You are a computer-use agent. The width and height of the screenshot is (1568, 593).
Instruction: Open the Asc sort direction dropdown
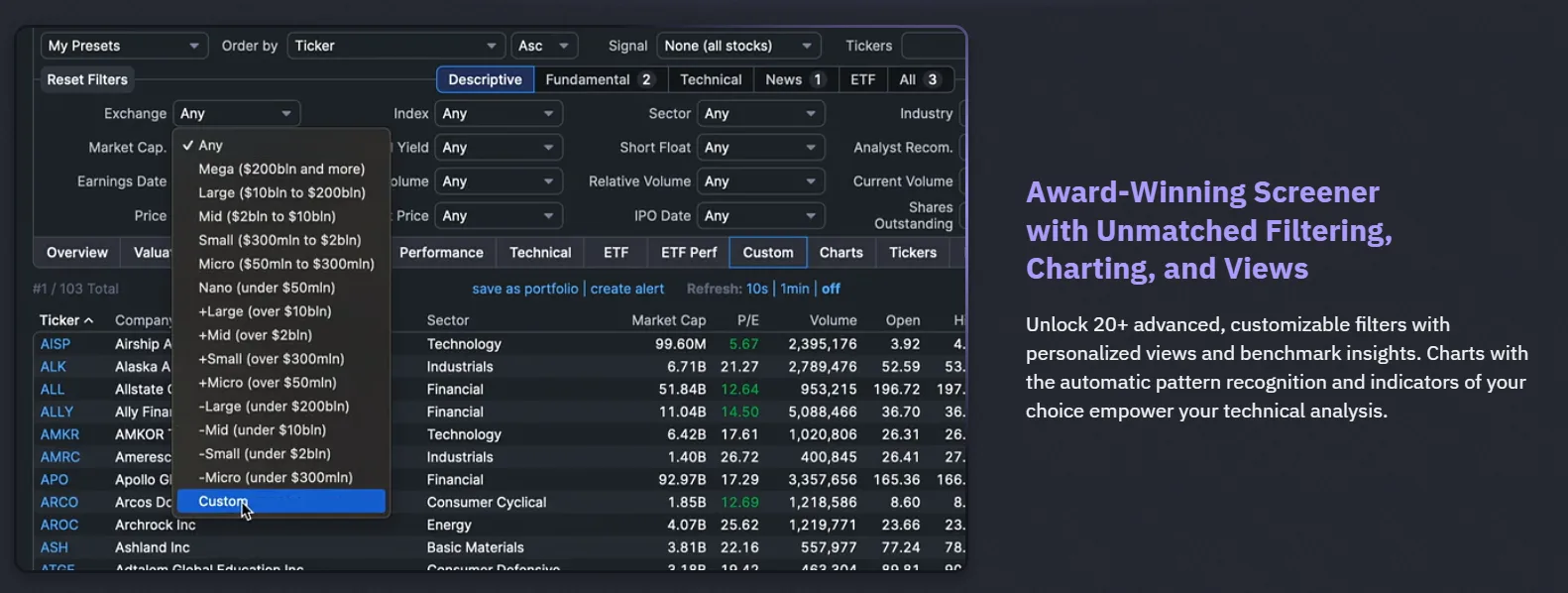[544, 46]
